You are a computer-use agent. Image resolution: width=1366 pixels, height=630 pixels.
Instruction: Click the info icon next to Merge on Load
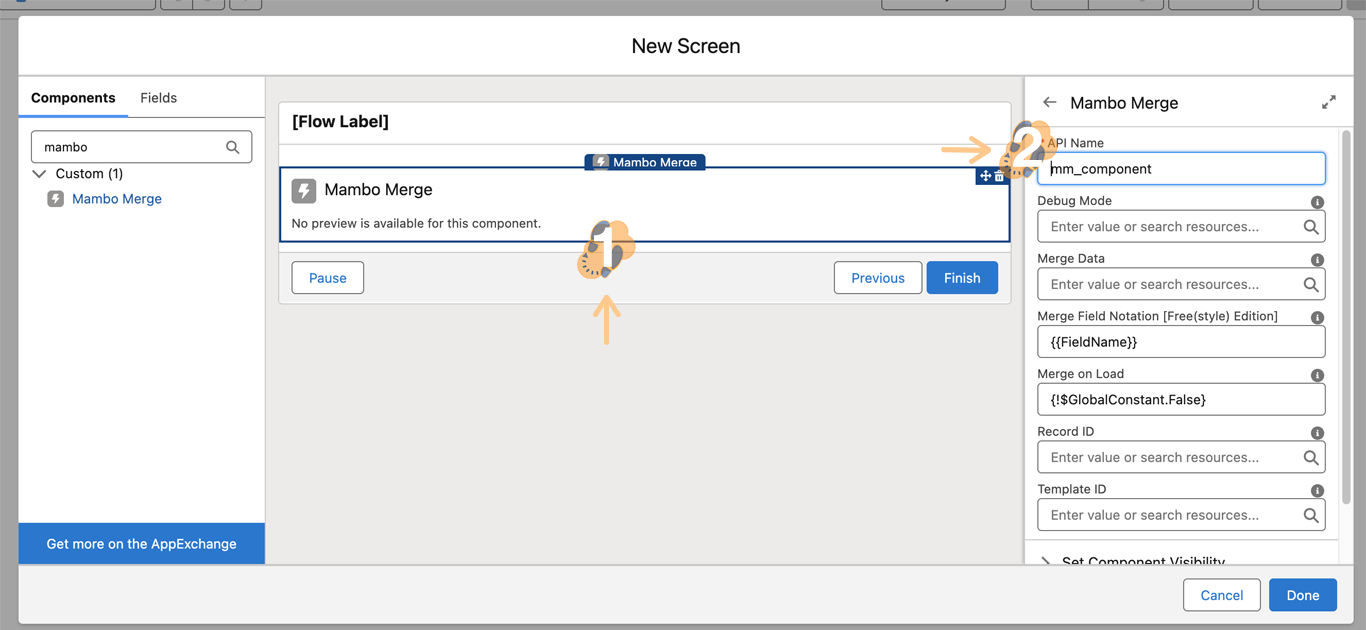(1317, 375)
